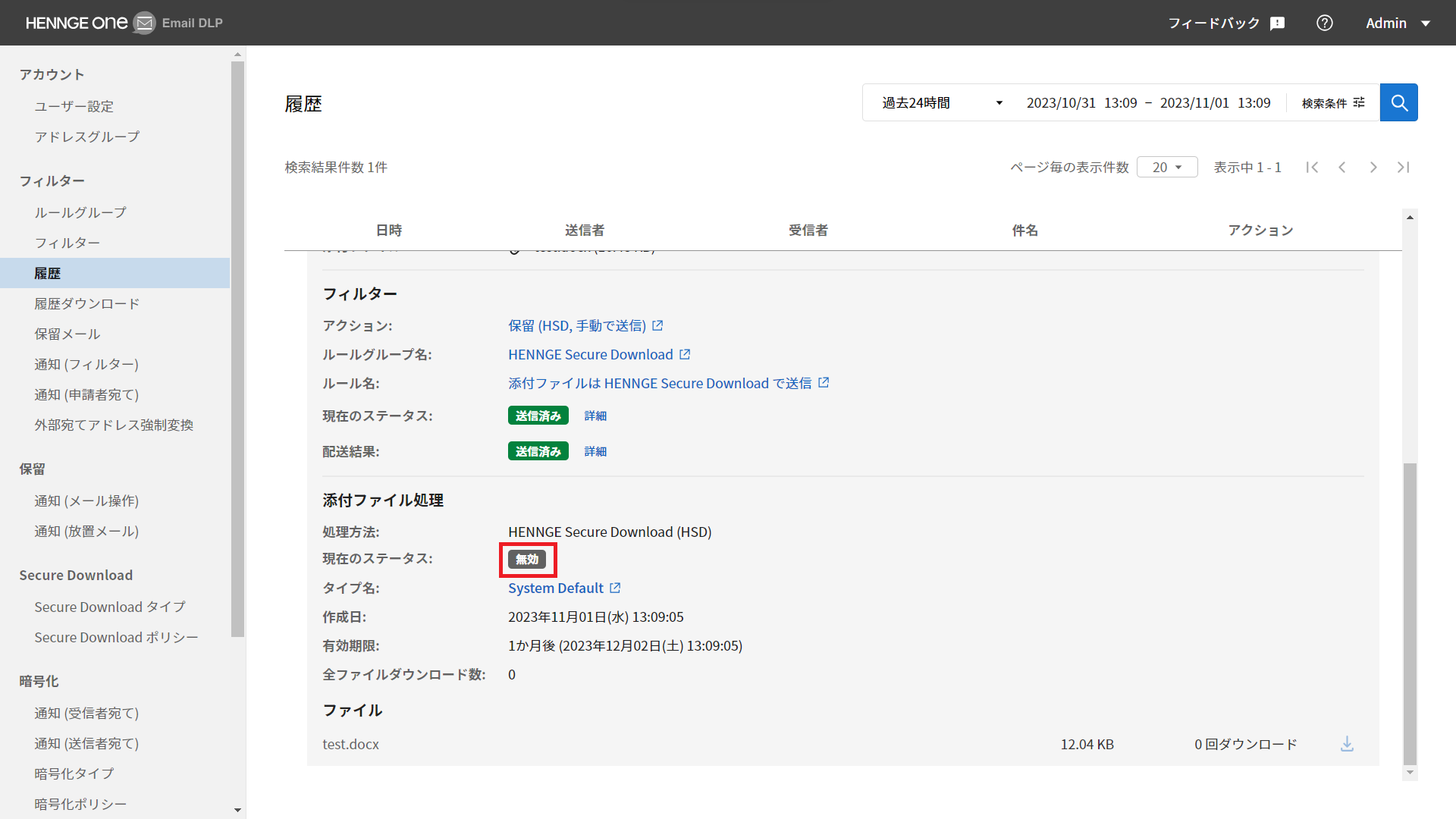This screenshot has width=1456, height=819.
Task: Click the 受信者 column header
Action: (x=808, y=230)
